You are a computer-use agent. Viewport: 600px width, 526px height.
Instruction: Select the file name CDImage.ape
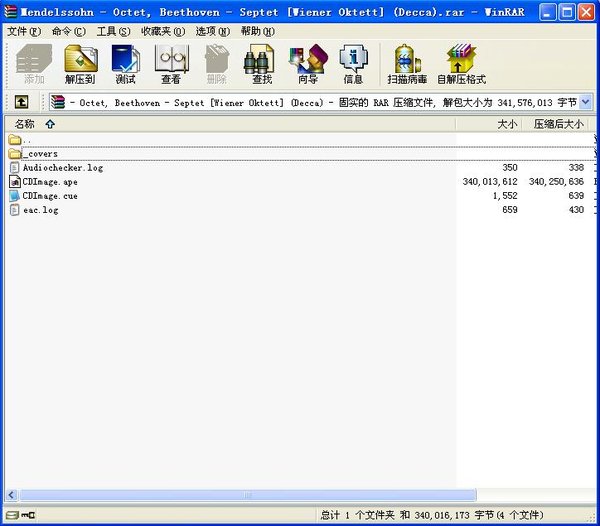click(50, 182)
